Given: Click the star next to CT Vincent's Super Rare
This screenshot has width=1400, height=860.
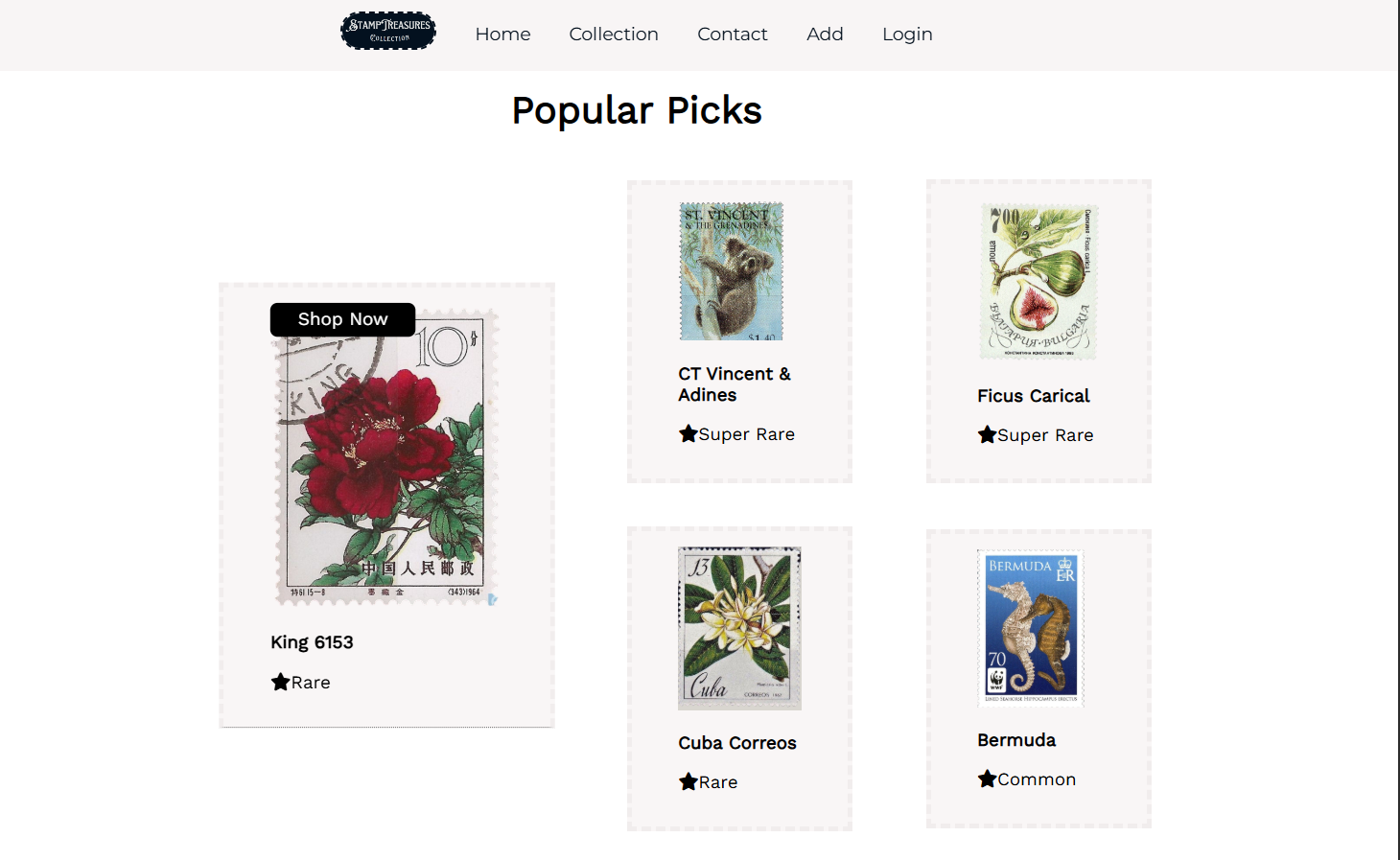Looking at the screenshot, I should (x=688, y=433).
